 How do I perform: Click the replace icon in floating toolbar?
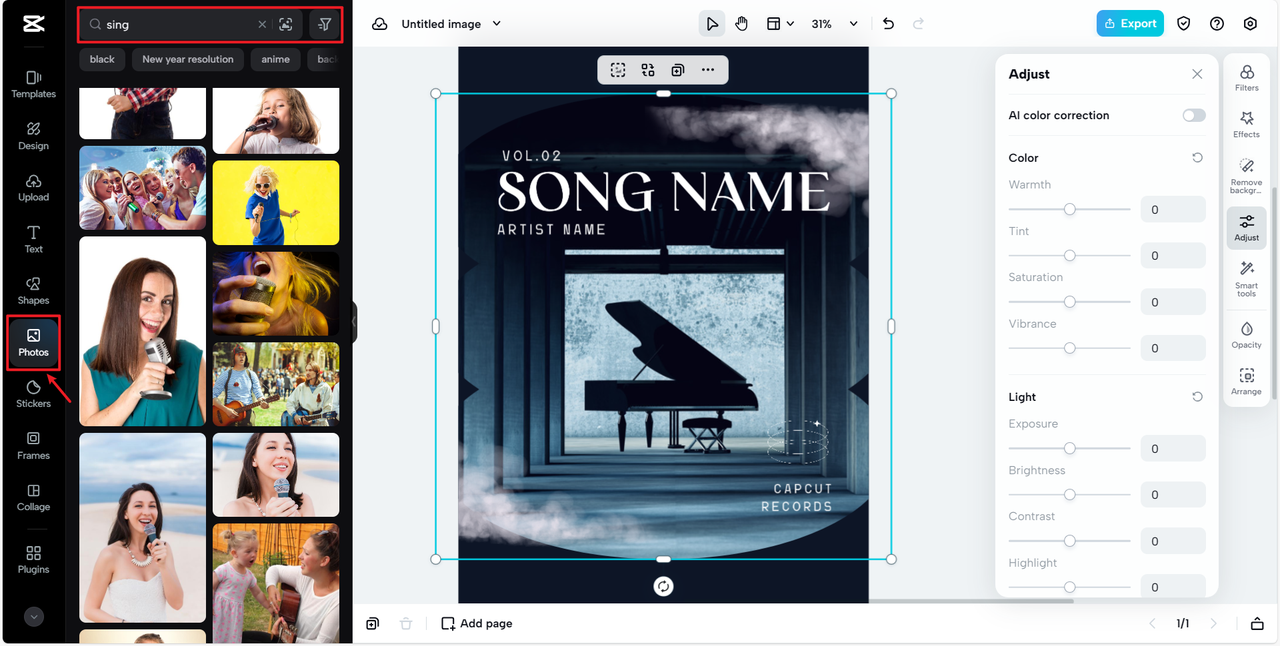(648, 70)
